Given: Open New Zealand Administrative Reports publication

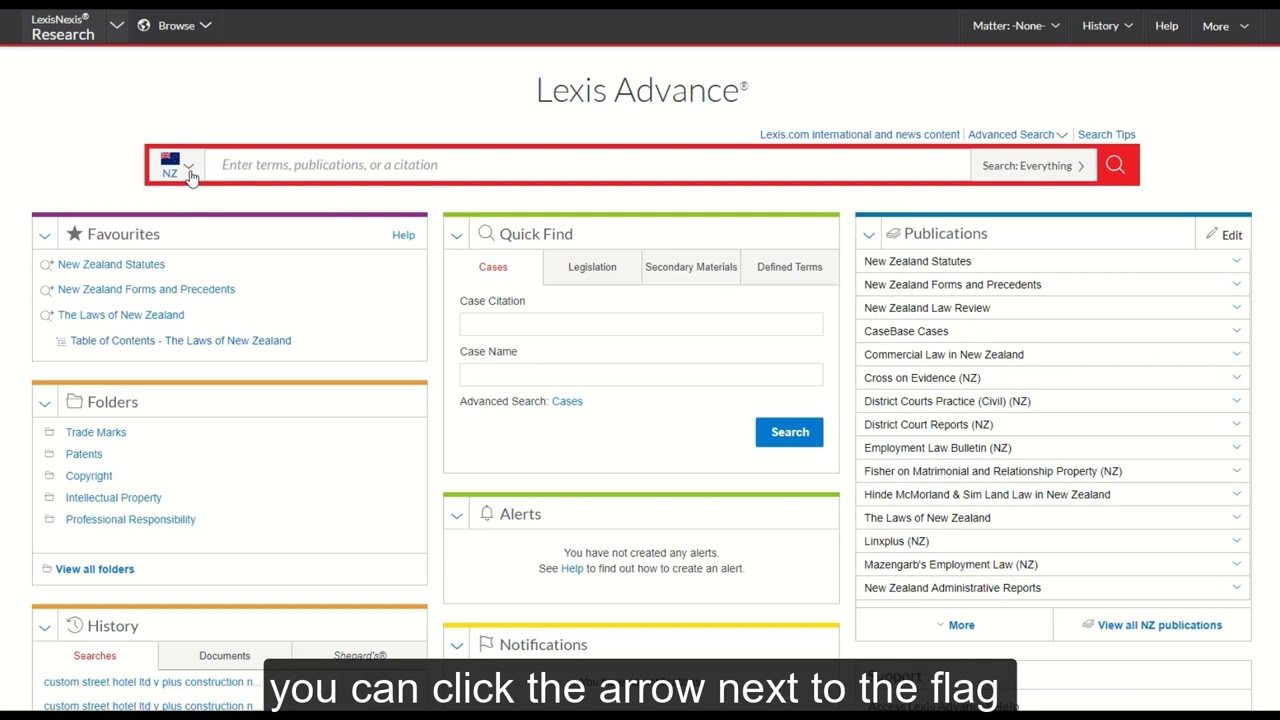Looking at the screenshot, I should pos(952,588).
